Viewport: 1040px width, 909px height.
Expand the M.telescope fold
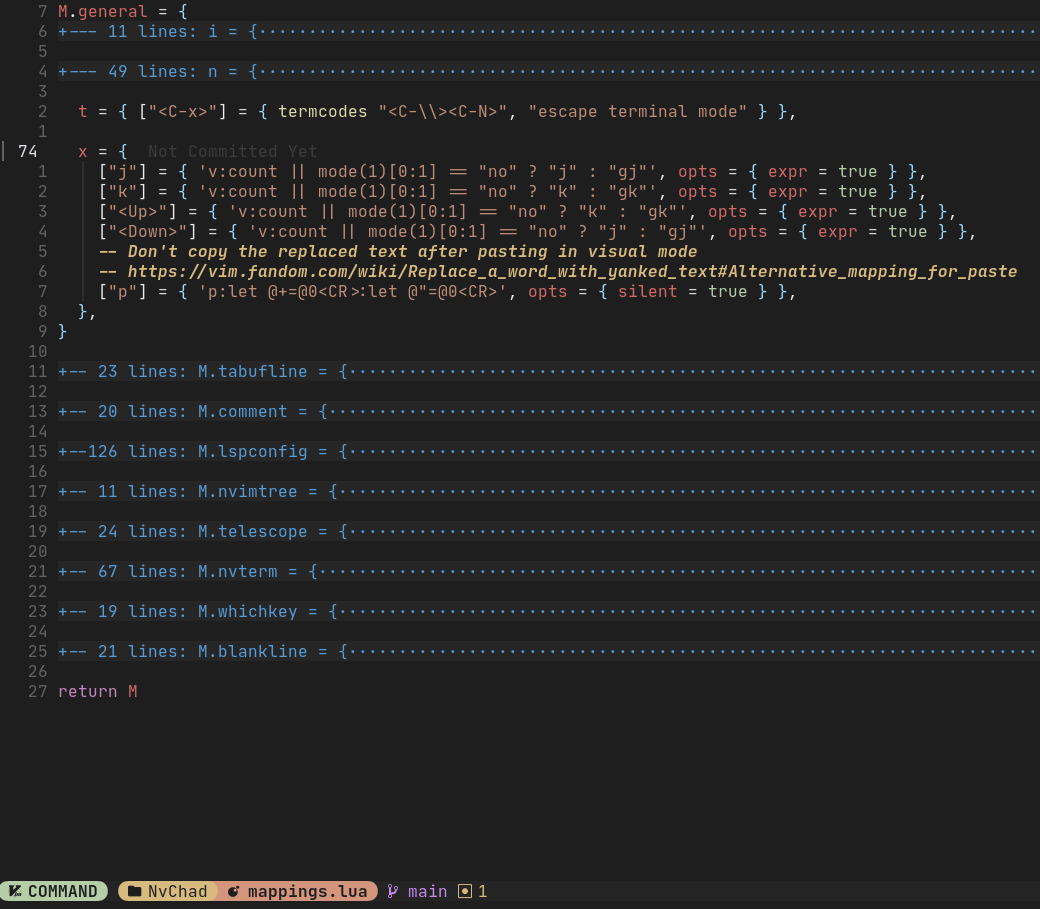(548, 531)
